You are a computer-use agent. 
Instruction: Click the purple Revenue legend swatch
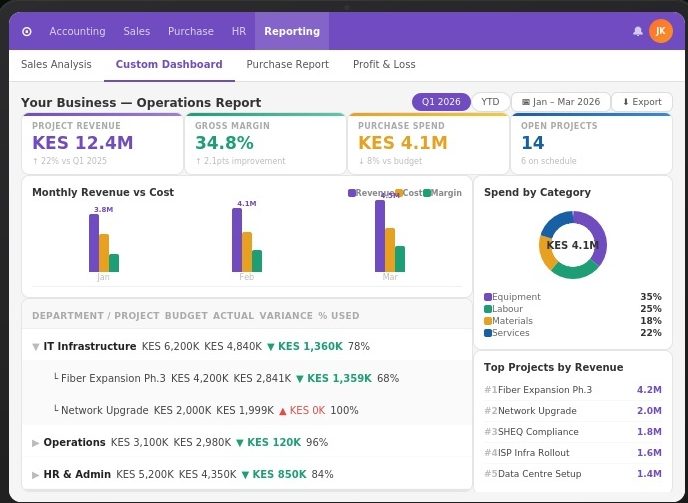click(x=352, y=193)
